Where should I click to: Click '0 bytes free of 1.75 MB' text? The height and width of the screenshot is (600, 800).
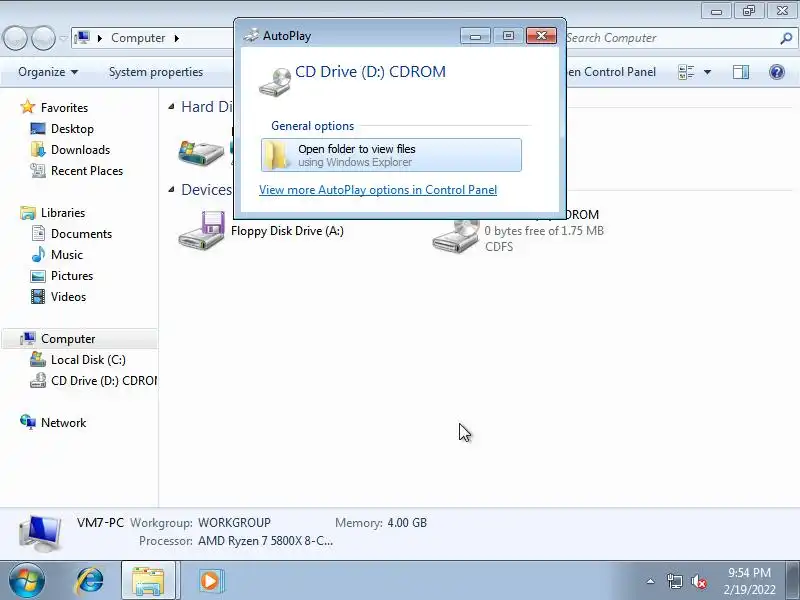coord(544,231)
